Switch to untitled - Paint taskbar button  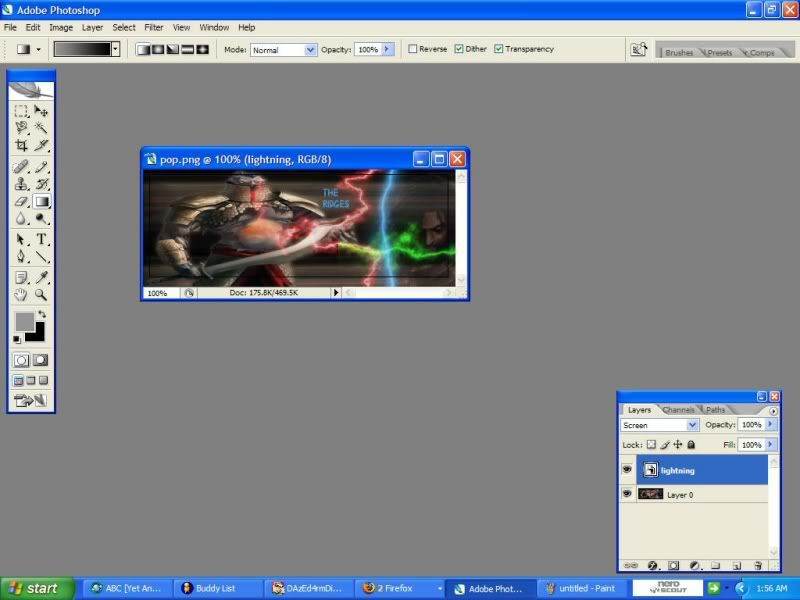(582, 588)
